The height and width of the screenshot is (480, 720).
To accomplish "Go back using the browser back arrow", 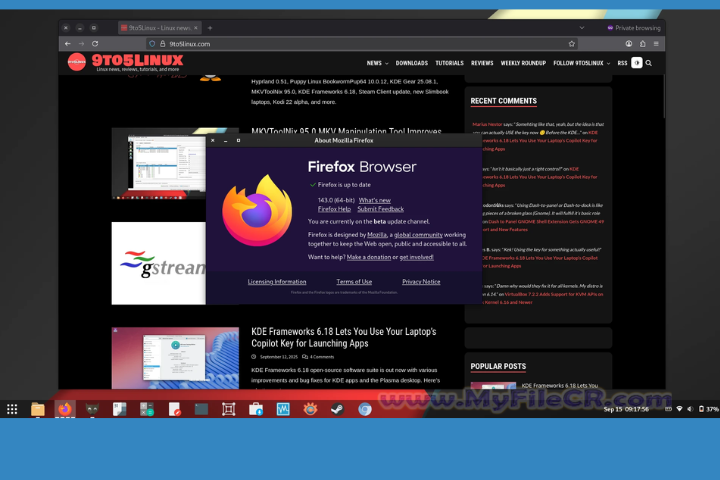I will click(x=68, y=44).
